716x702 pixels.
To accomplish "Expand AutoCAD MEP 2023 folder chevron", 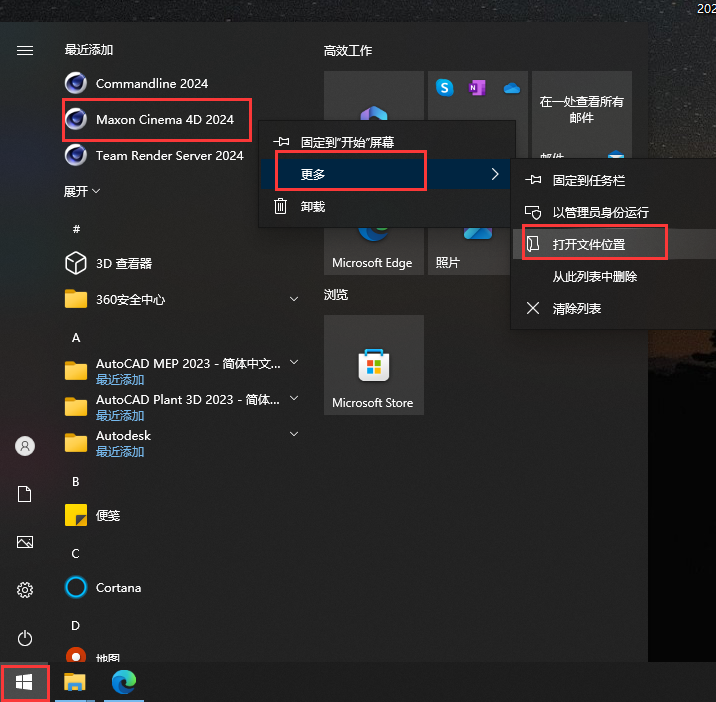I will point(294,363).
